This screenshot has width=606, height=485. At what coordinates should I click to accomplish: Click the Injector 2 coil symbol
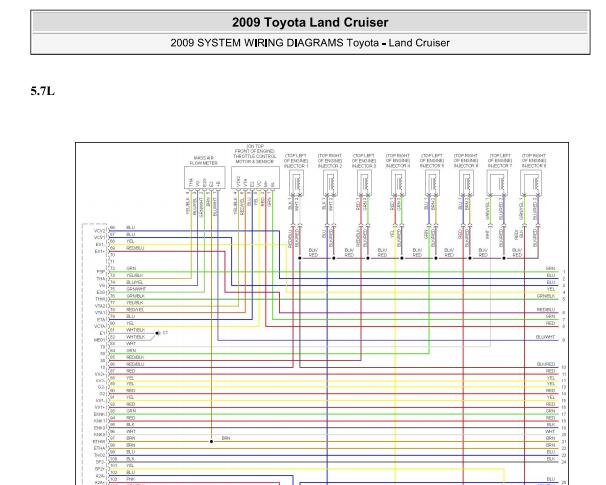pos(330,182)
